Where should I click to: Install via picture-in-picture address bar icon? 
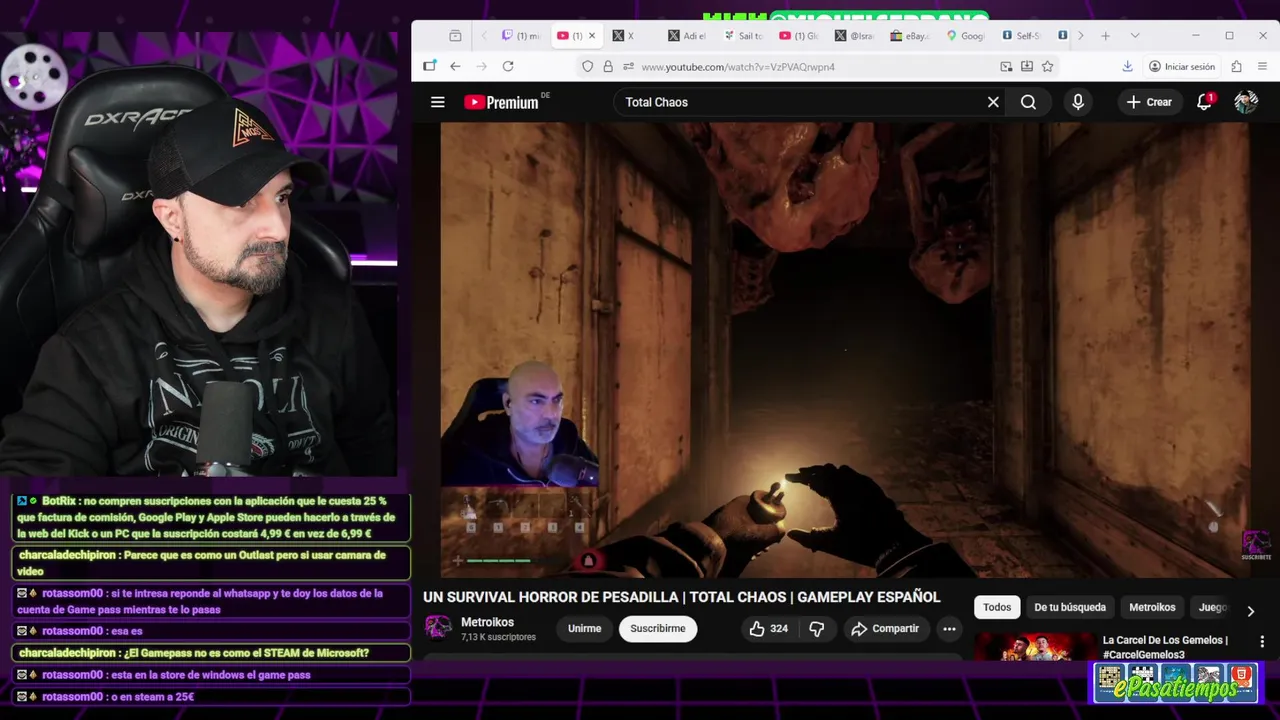[1006, 66]
